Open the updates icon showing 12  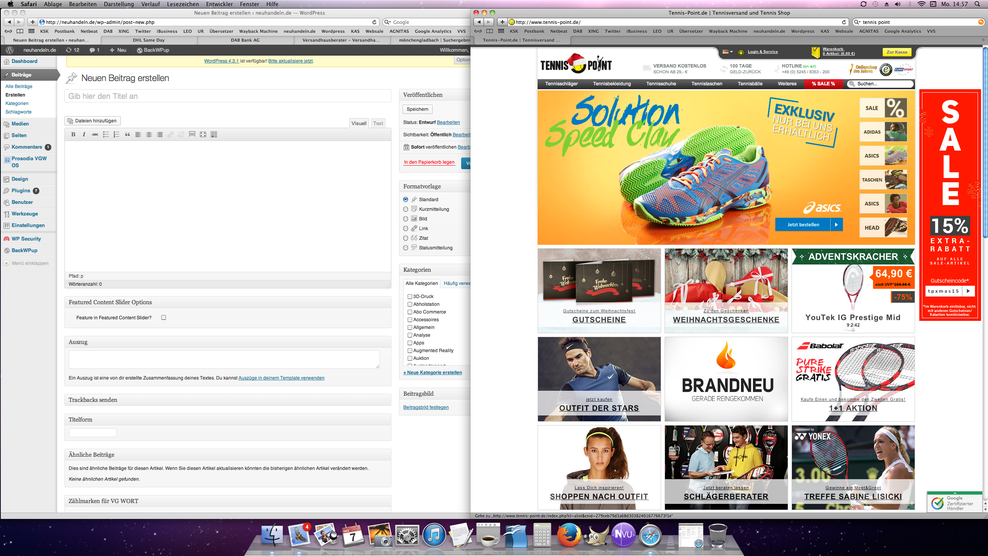[72, 50]
